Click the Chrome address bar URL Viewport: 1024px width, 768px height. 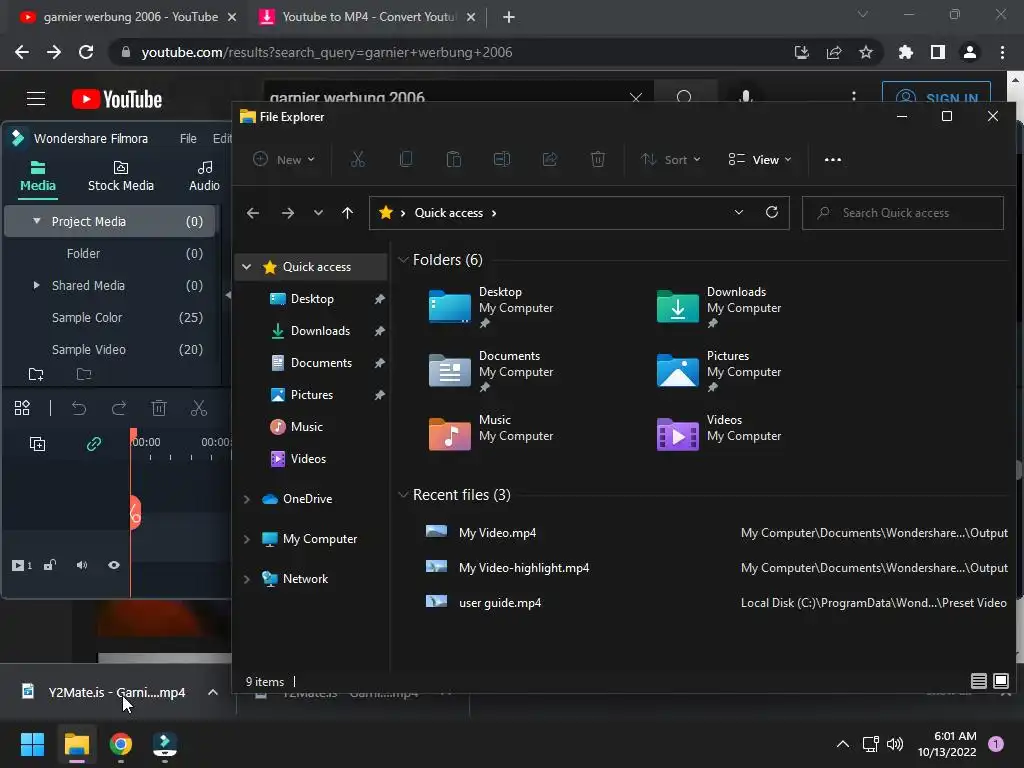327,52
